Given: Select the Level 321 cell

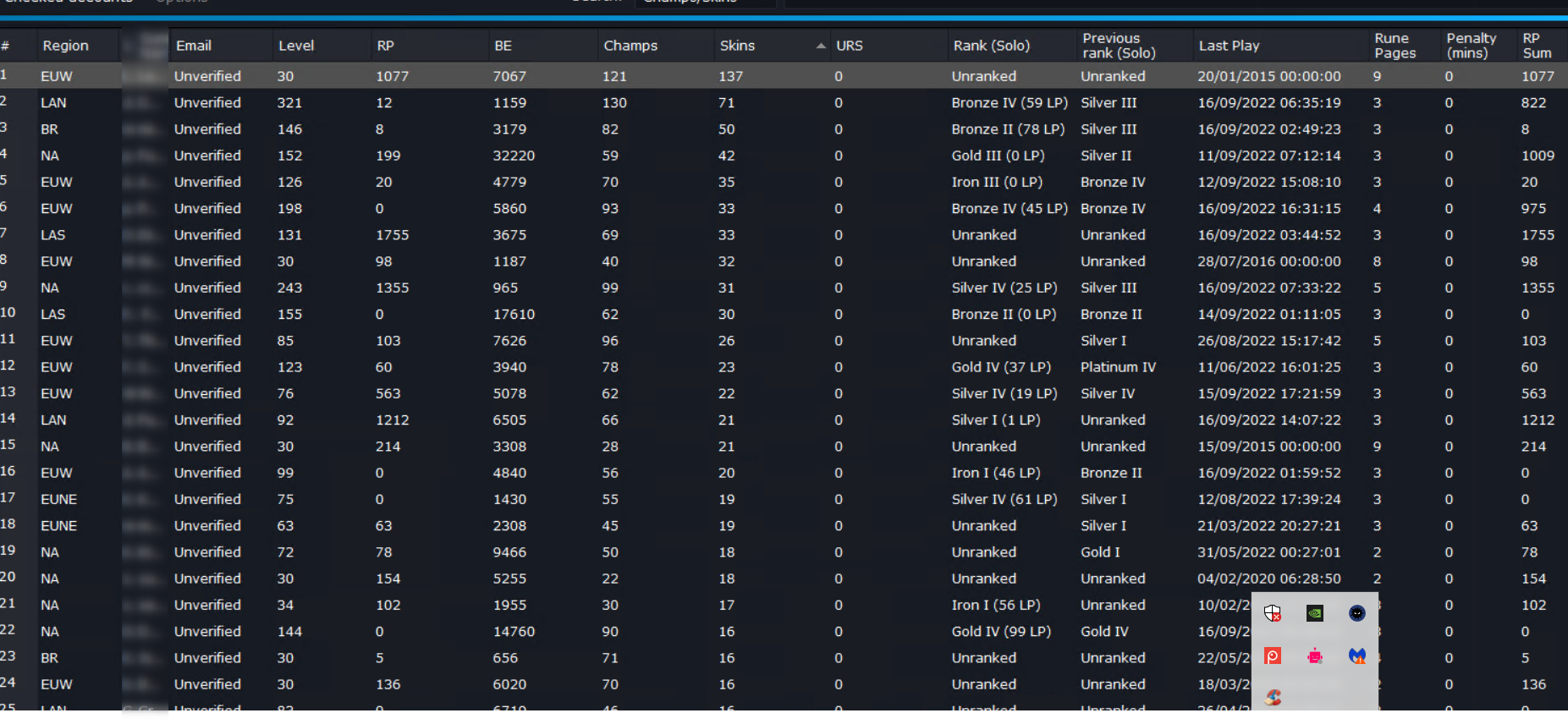Looking at the screenshot, I should pos(289,102).
